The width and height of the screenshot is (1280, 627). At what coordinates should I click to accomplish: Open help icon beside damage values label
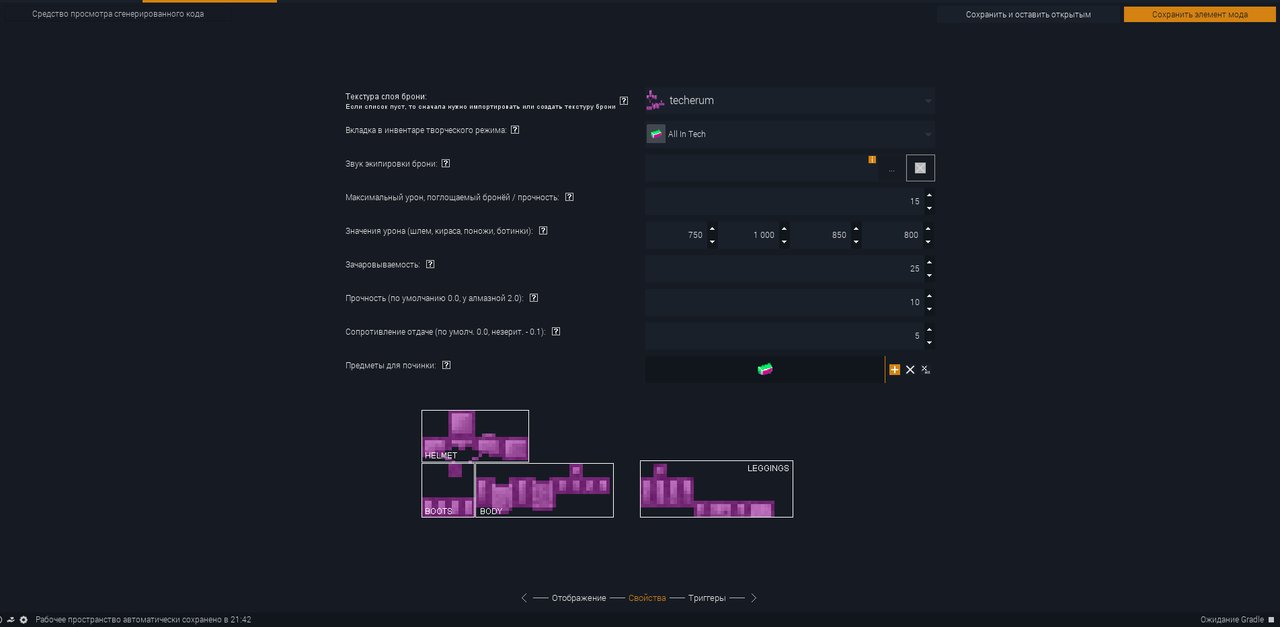[x=543, y=231]
